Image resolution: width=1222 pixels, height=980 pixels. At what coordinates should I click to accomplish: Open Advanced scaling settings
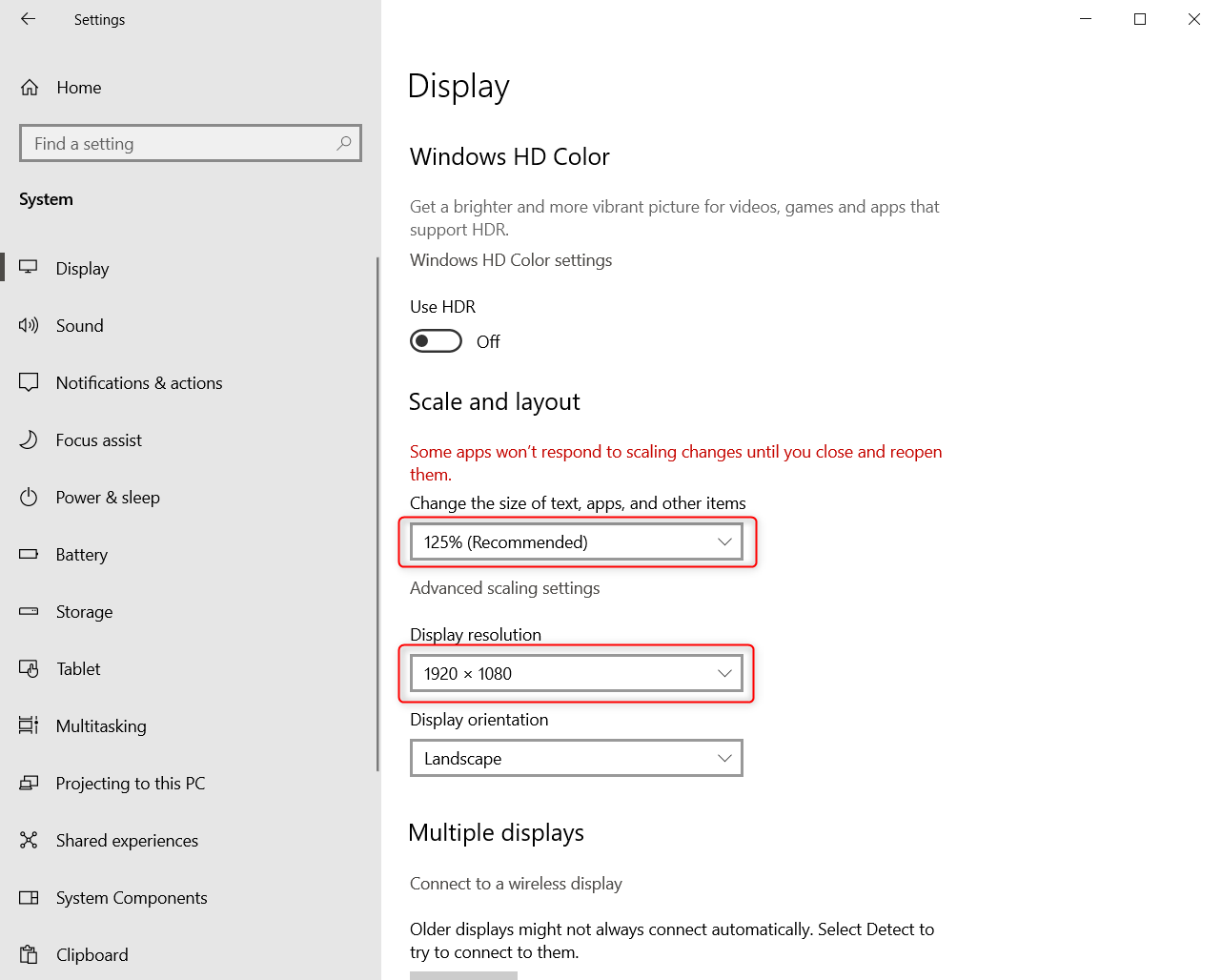[505, 588]
